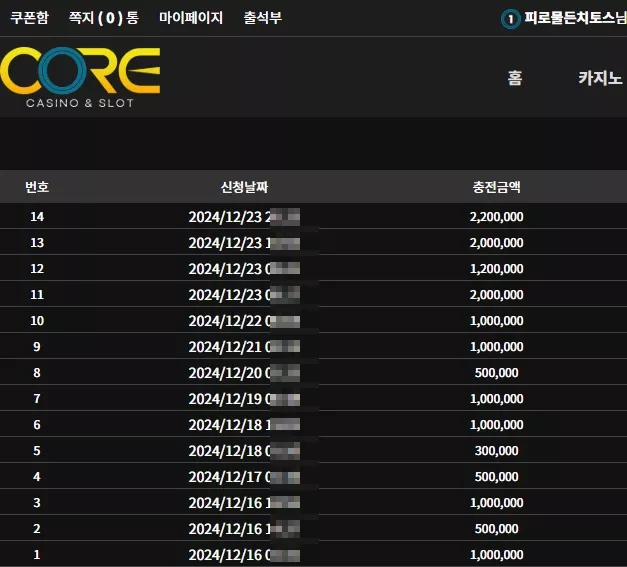Click the 충전금액 column header
Image resolution: width=627 pixels, height=567 pixels.
(x=496, y=187)
